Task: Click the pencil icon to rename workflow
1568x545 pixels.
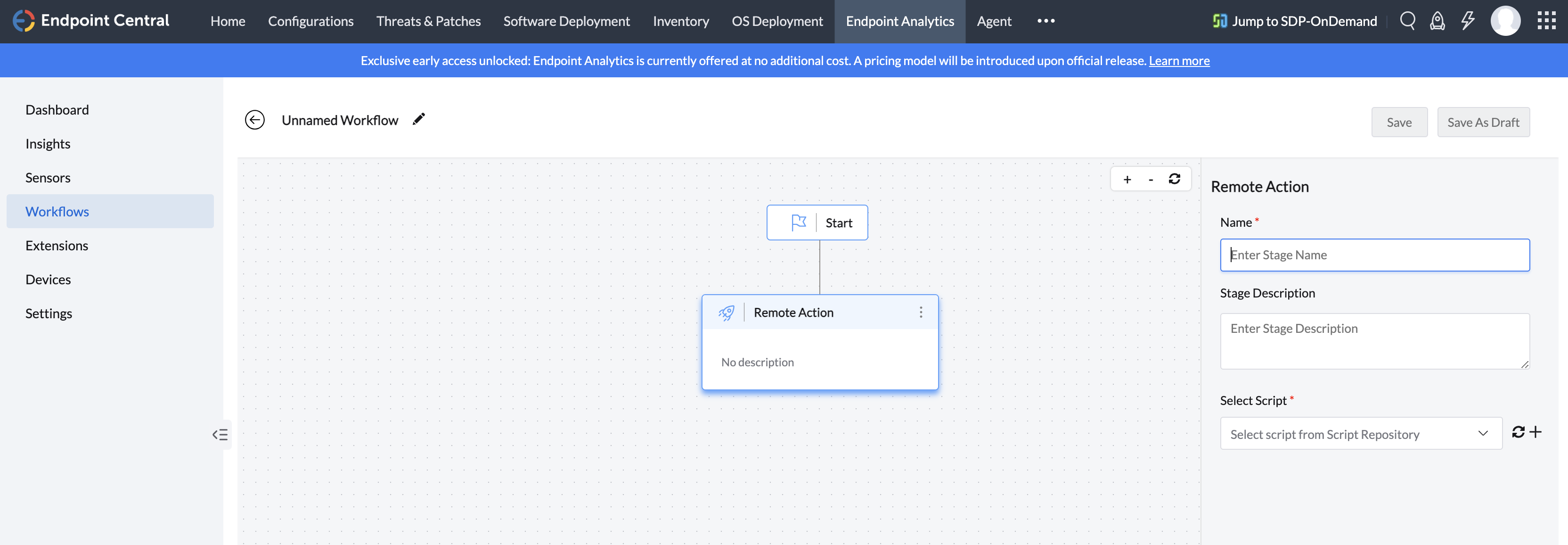Action: point(419,119)
